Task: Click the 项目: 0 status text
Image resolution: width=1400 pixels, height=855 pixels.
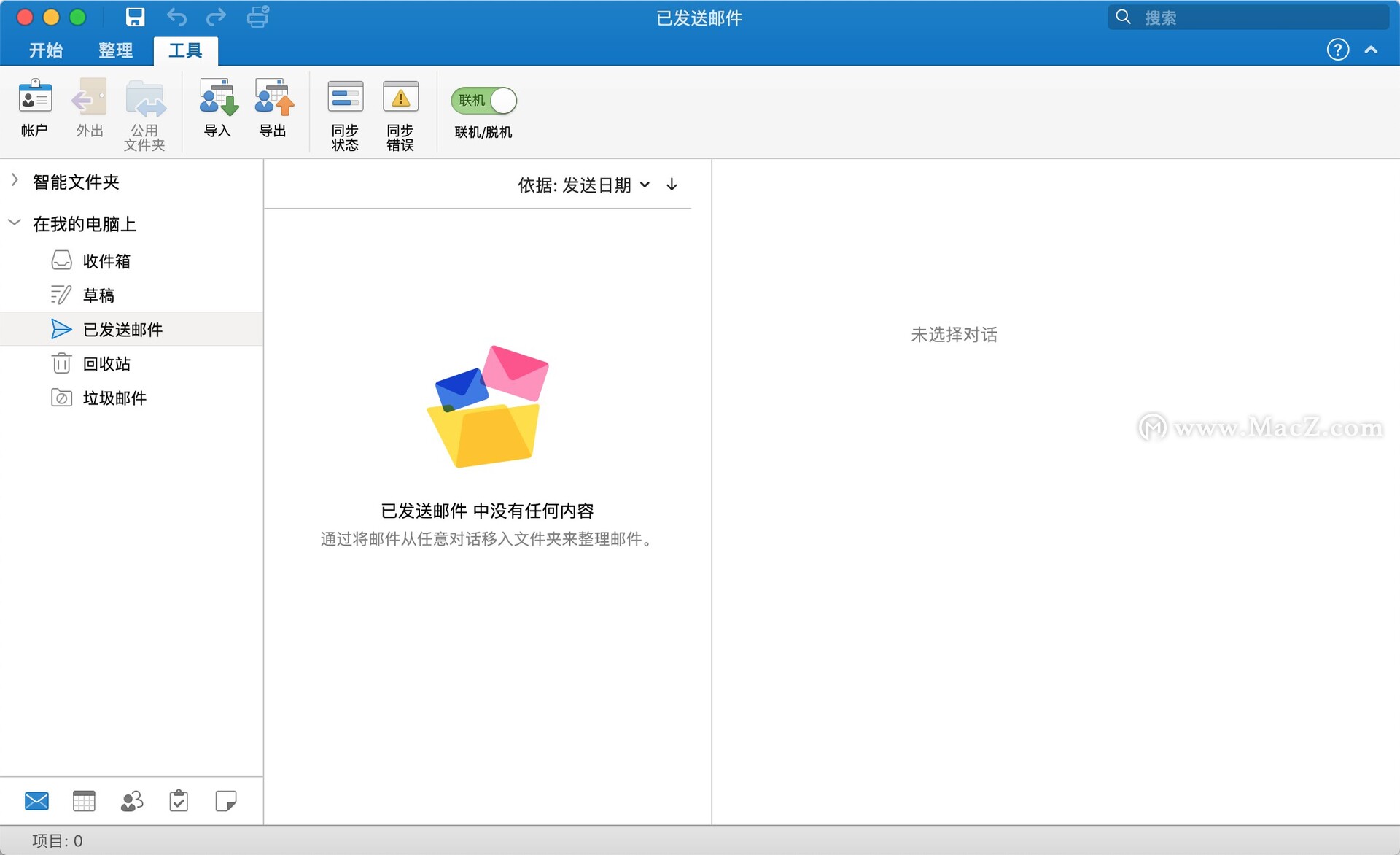Action: click(57, 840)
